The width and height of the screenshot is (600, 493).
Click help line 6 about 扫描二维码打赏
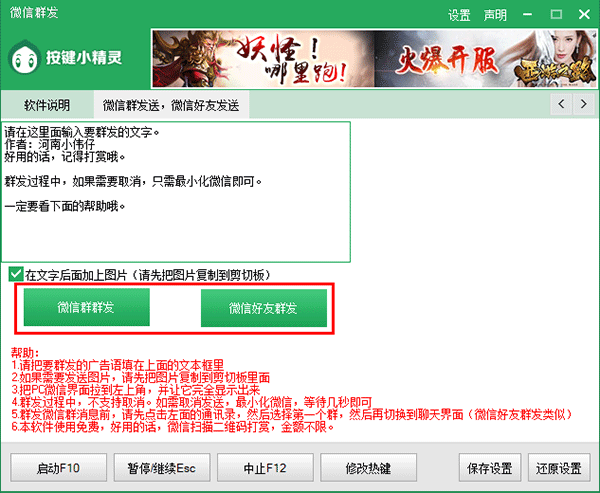[x=173, y=427]
